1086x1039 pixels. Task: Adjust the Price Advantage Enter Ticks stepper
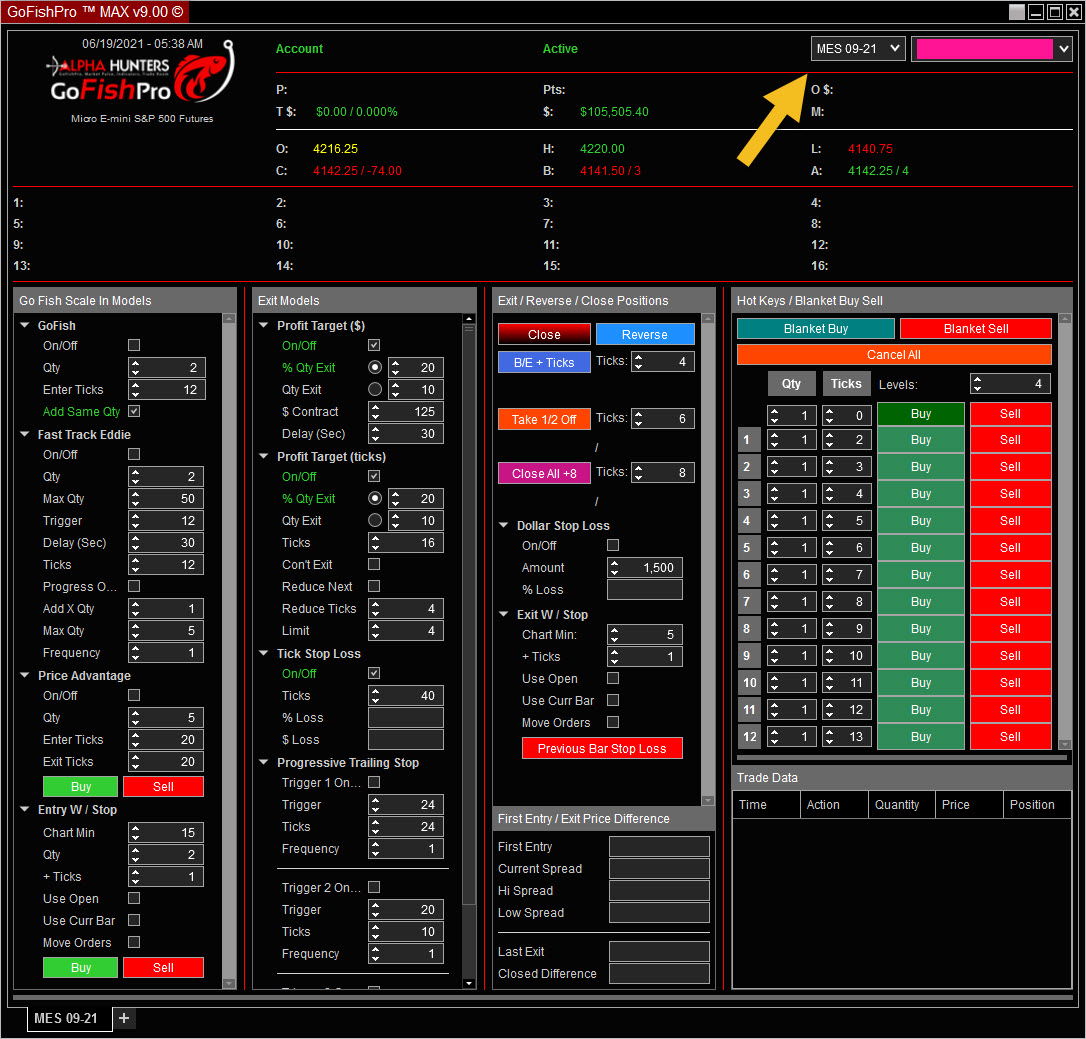(x=135, y=740)
